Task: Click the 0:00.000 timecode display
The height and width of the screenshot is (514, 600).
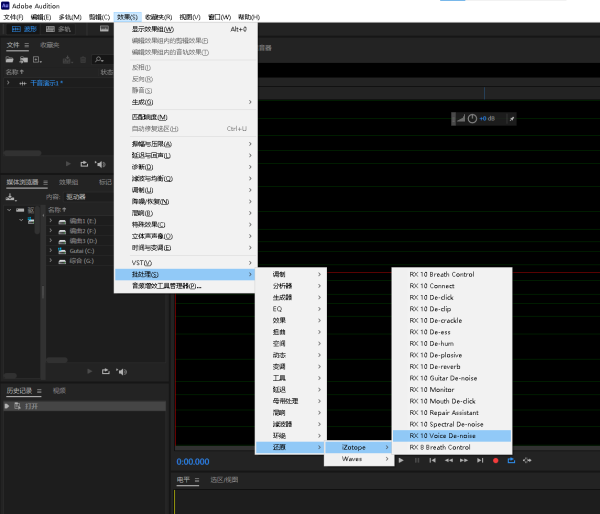Action: pos(193,461)
